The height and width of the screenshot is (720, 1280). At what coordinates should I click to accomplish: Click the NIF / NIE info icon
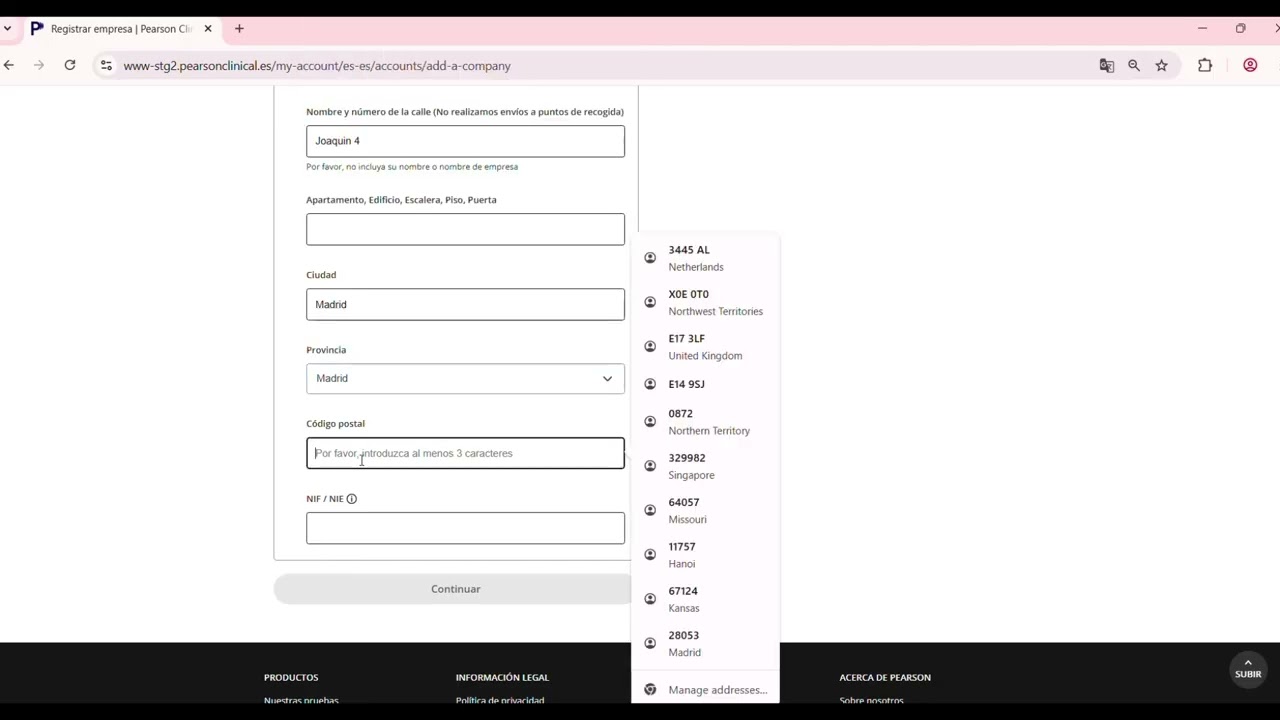click(351, 498)
